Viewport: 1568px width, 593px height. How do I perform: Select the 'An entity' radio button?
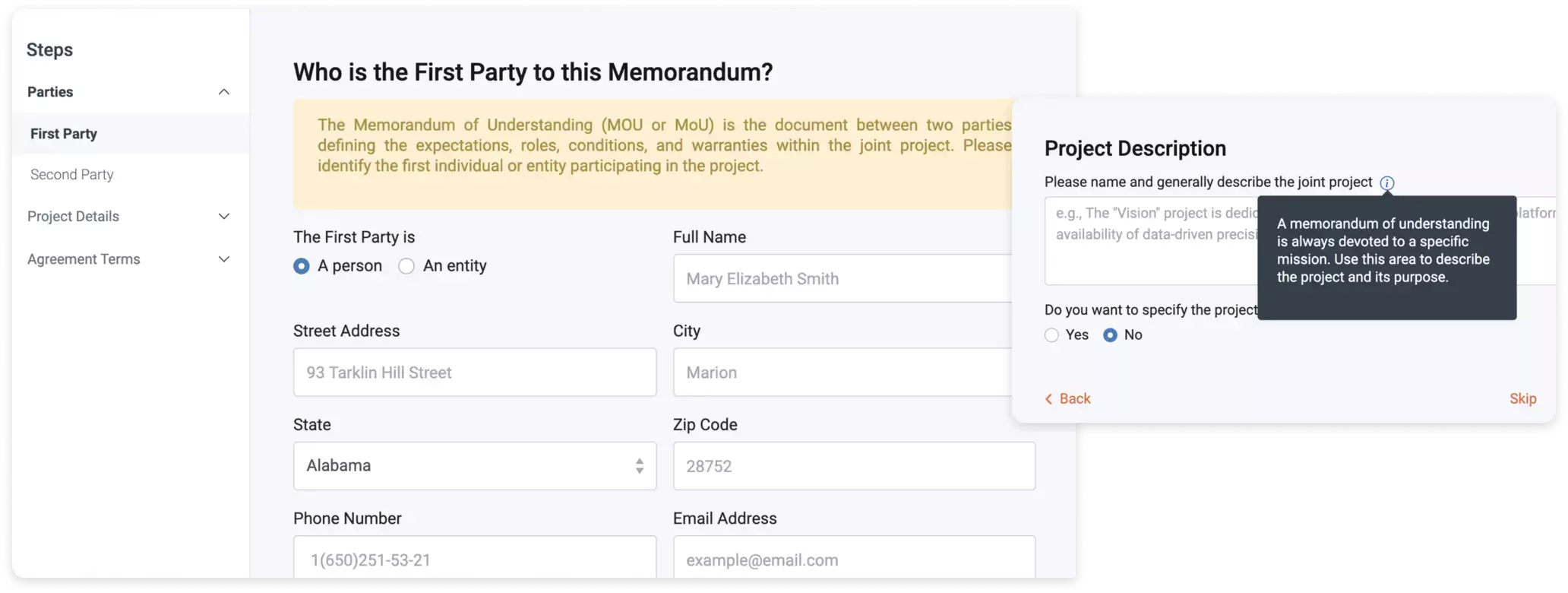[406, 266]
